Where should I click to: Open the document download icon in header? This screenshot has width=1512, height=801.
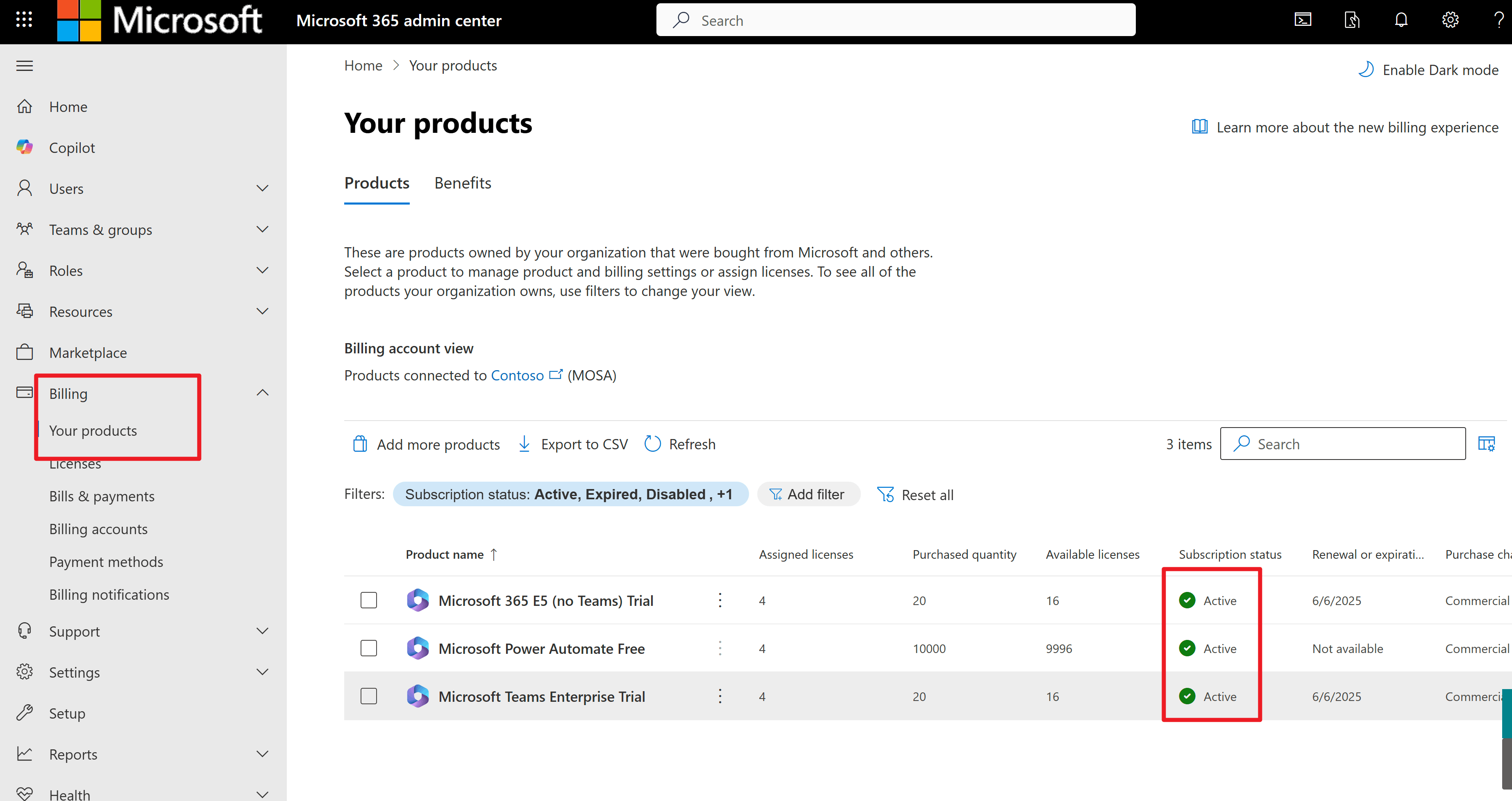(1352, 20)
